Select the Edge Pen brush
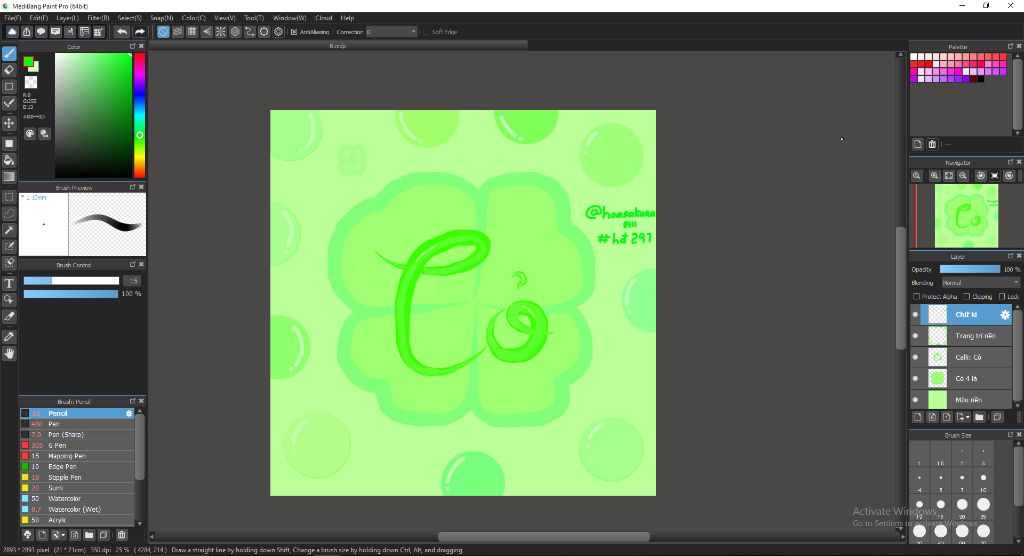Viewport: 1024px width, 556px height. coord(77,466)
